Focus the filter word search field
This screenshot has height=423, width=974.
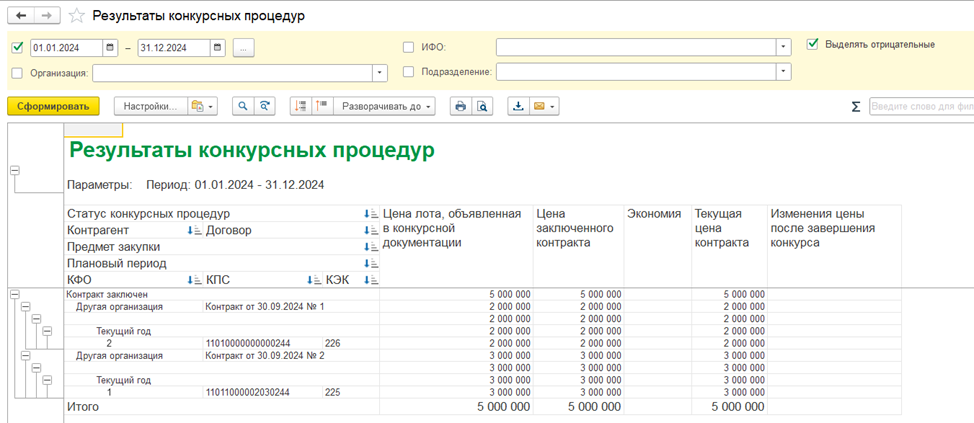[921, 106]
